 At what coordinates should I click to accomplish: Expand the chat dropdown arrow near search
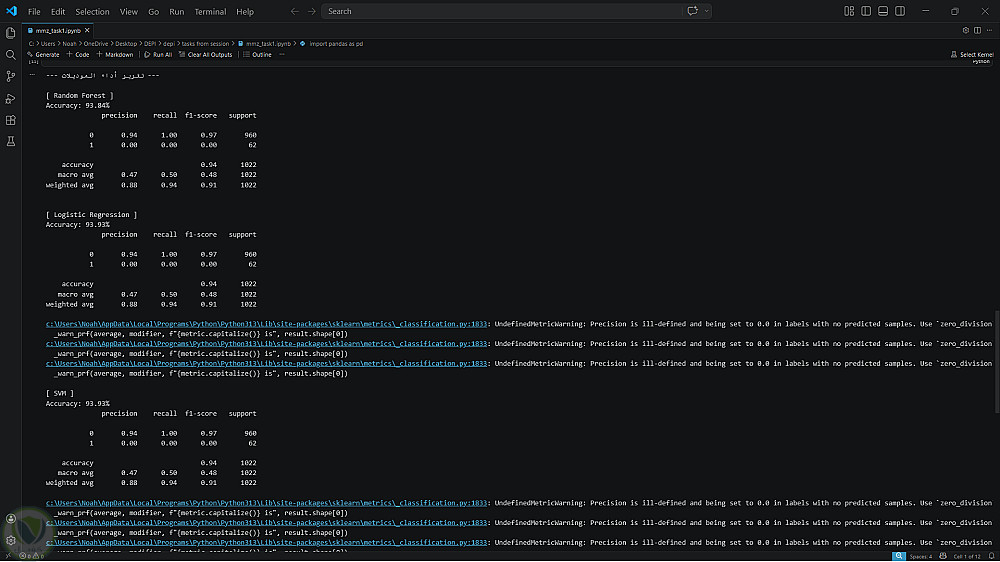tap(706, 11)
